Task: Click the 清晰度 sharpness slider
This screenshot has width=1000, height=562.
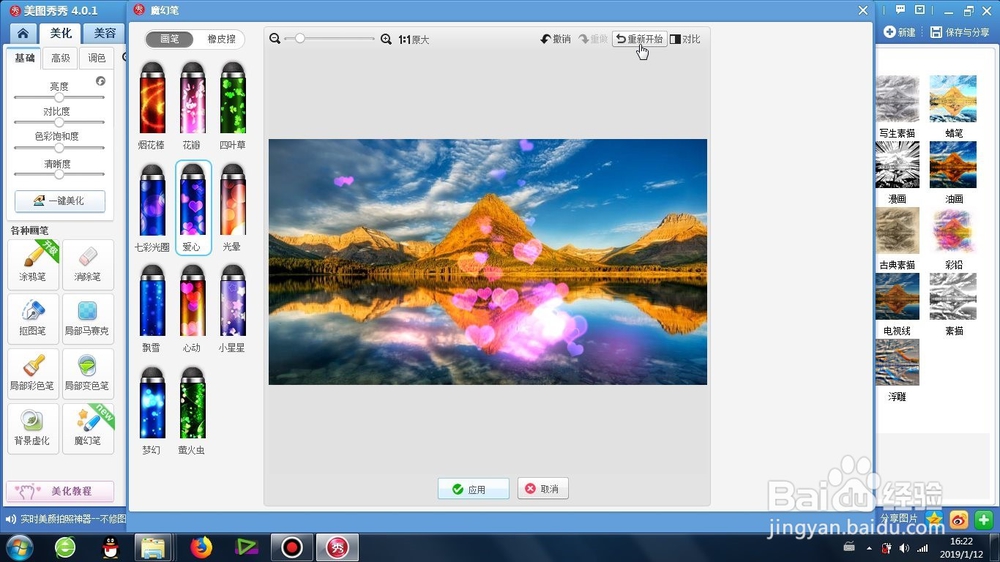Action: (x=59, y=174)
